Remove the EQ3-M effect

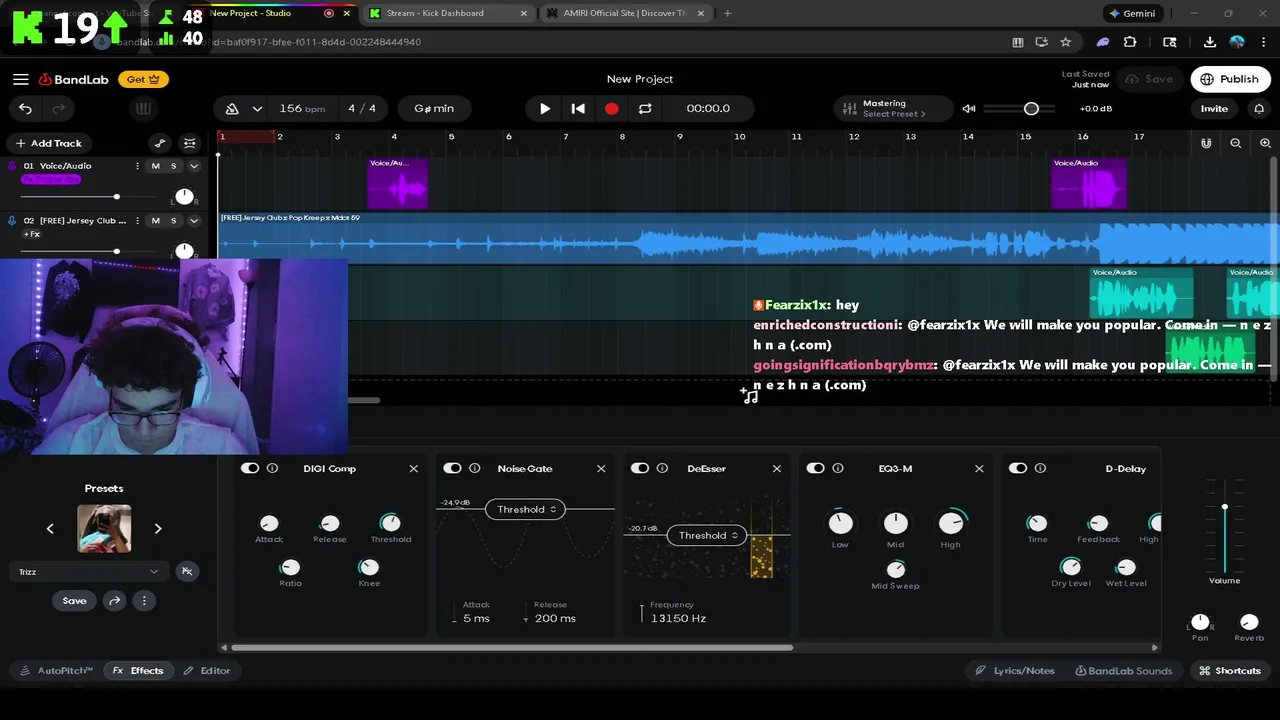[x=979, y=468]
